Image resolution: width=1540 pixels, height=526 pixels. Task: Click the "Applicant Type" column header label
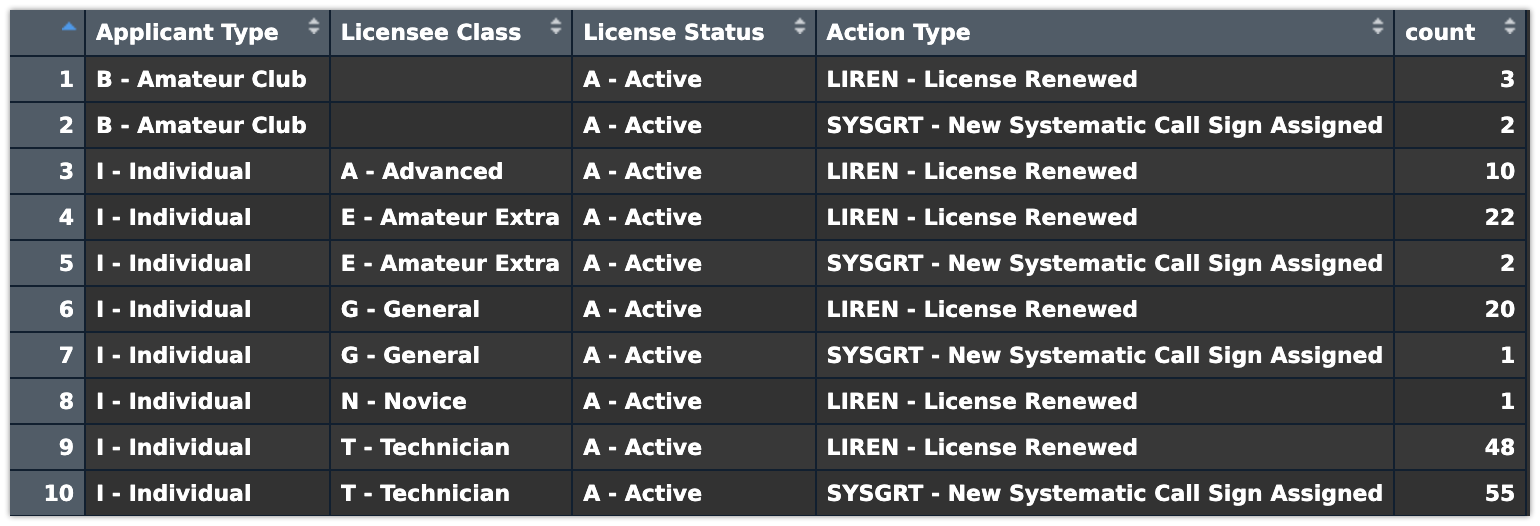tap(187, 32)
